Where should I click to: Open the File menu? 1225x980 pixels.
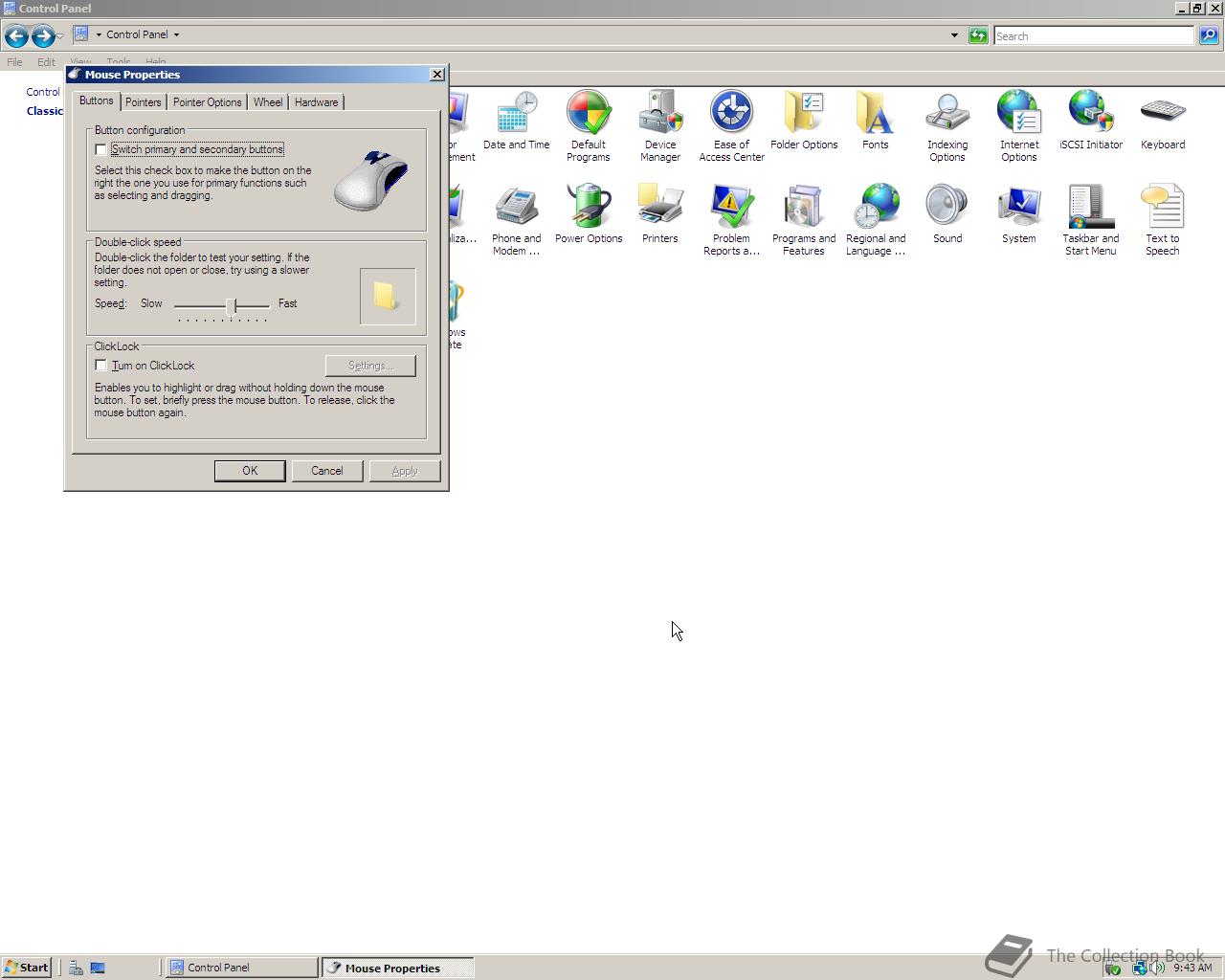(15, 62)
